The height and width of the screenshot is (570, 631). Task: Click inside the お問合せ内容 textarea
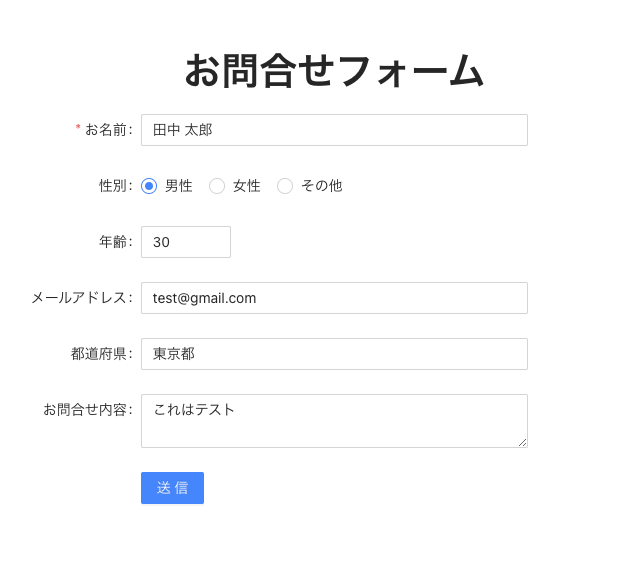(x=334, y=421)
